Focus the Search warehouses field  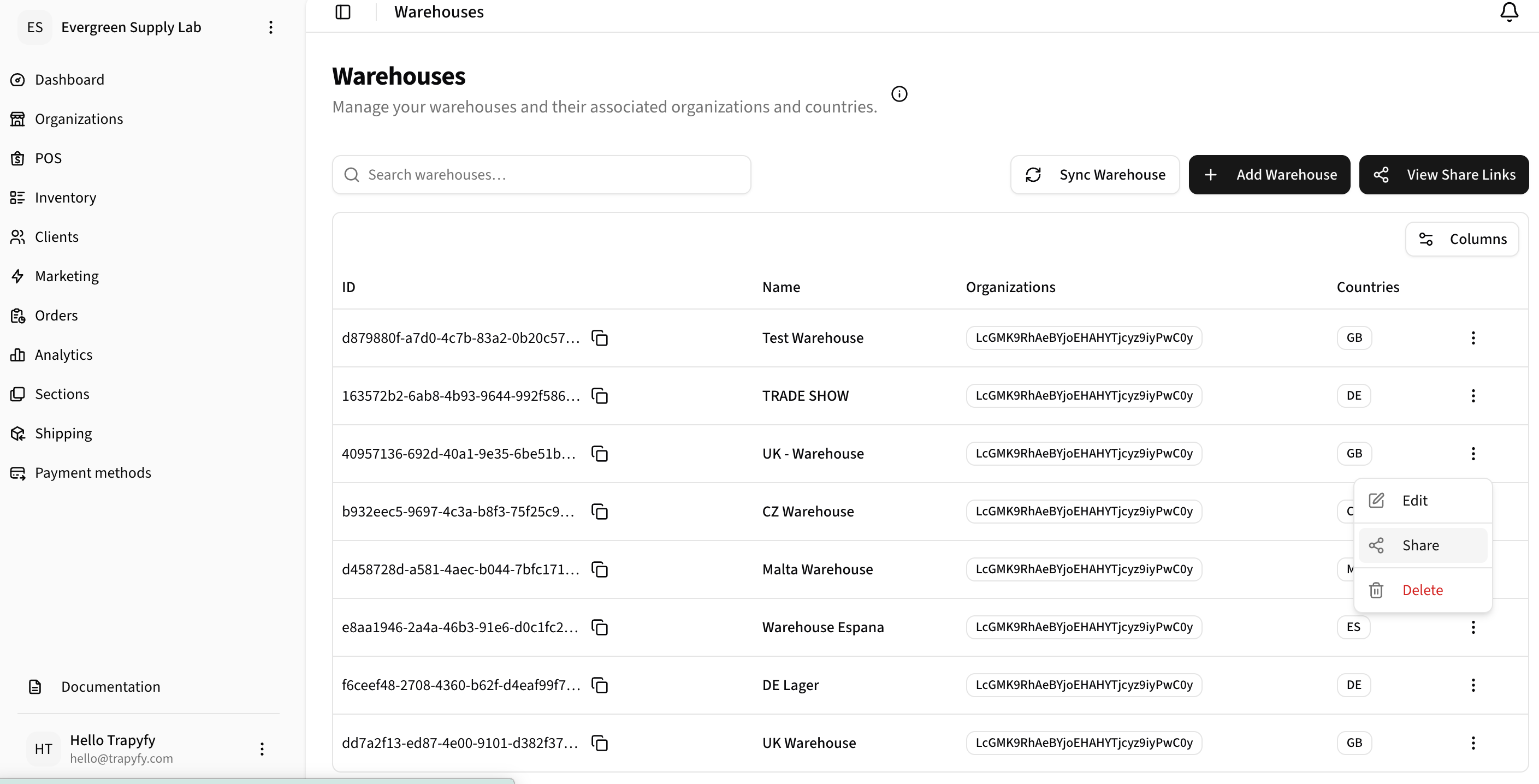click(541, 175)
